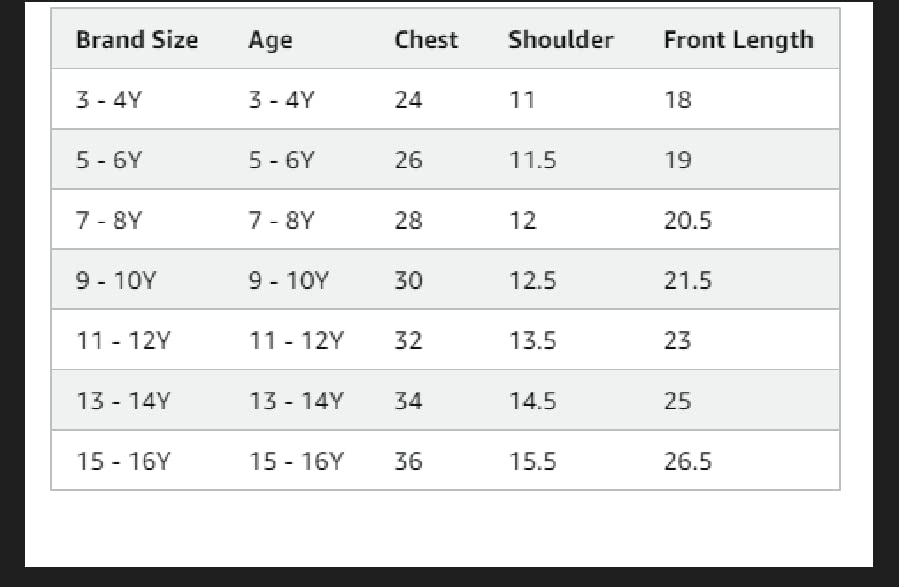Click shoulder value 13.5
The image size is (899, 587).
point(532,341)
